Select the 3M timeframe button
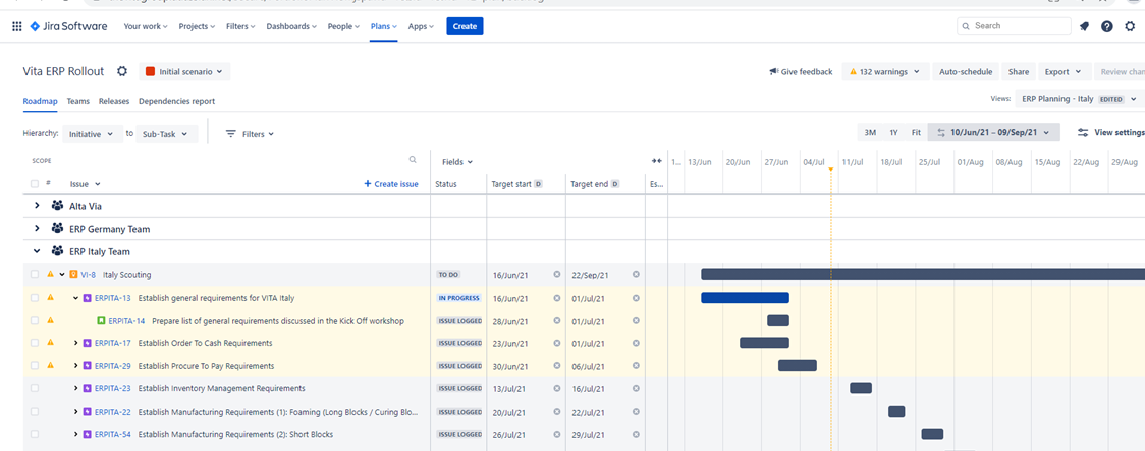The height and width of the screenshot is (451, 1145). [x=870, y=133]
